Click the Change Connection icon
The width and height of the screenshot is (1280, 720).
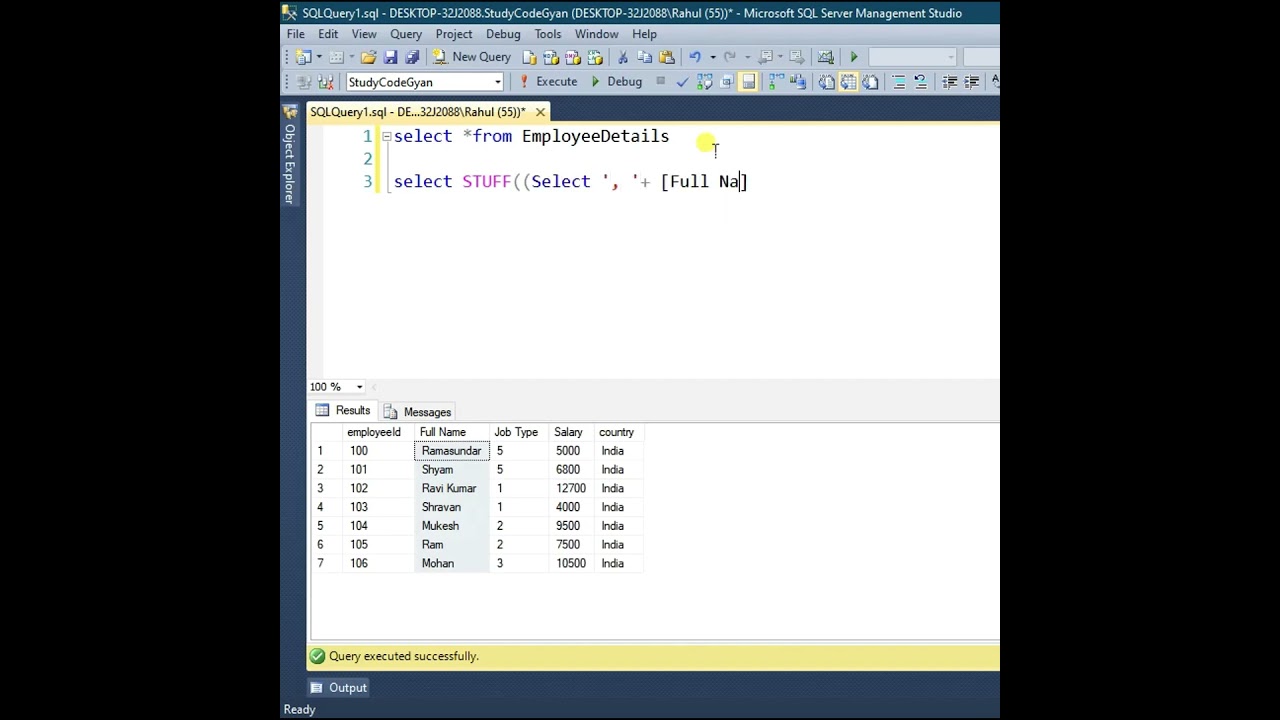324,82
